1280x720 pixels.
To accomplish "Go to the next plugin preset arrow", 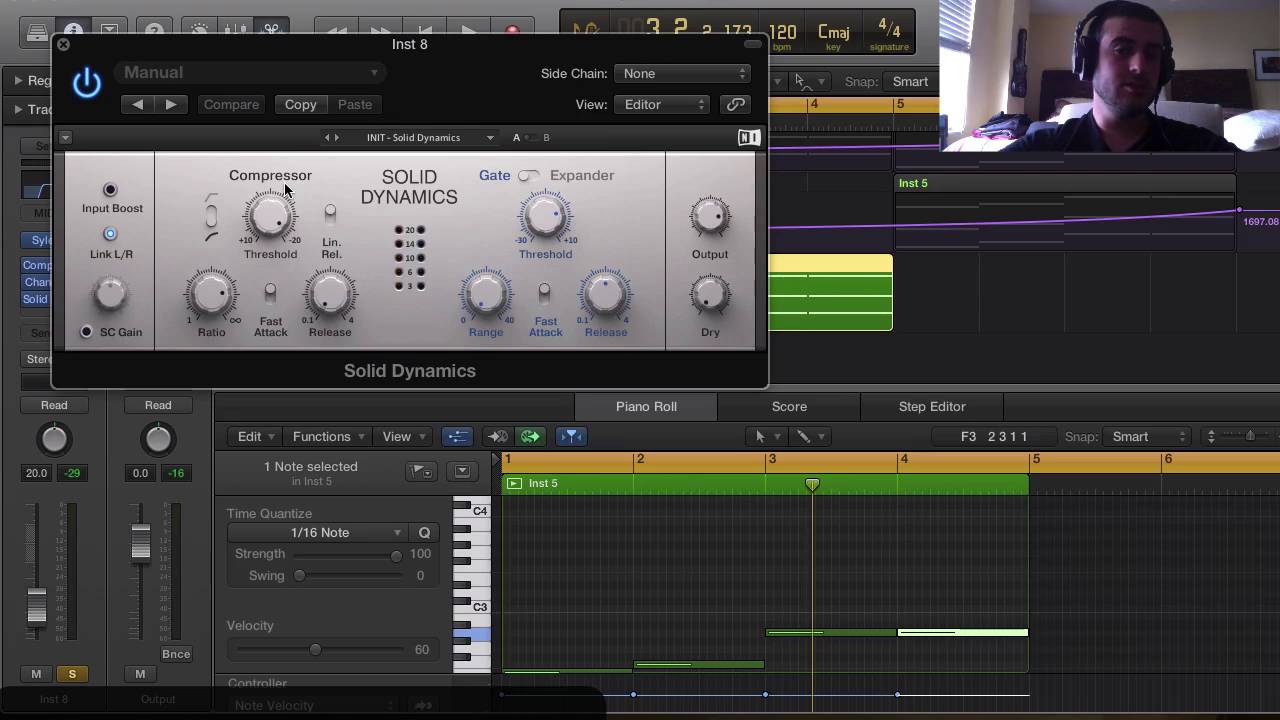I will click(171, 104).
